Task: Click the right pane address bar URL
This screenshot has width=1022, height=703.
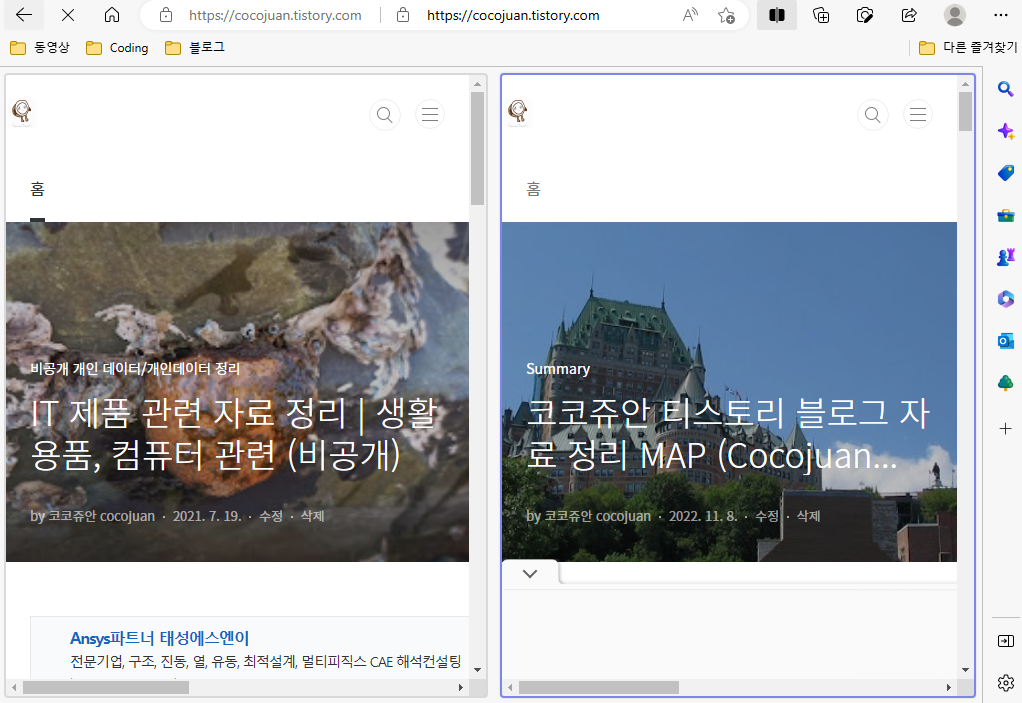Action: click(x=513, y=15)
